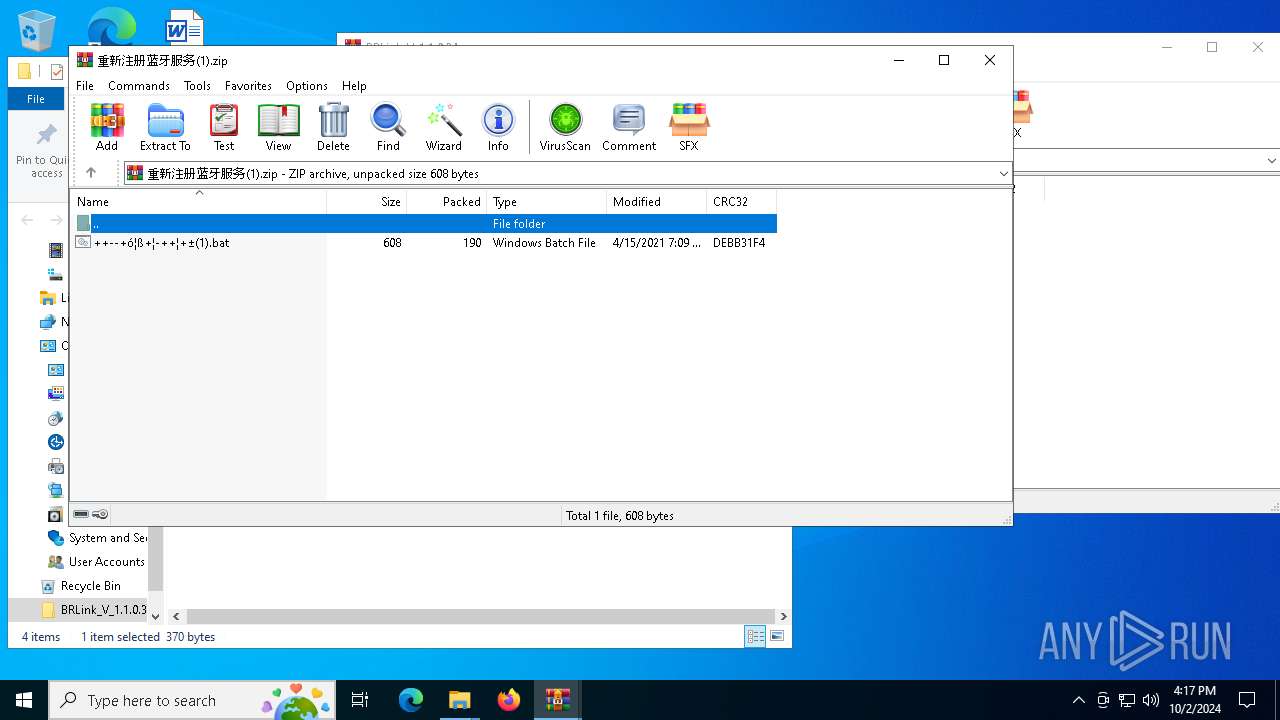The width and height of the screenshot is (1280, 720).
Task: Click the volume icon in system tray
Action: (x=1151, y=700)
